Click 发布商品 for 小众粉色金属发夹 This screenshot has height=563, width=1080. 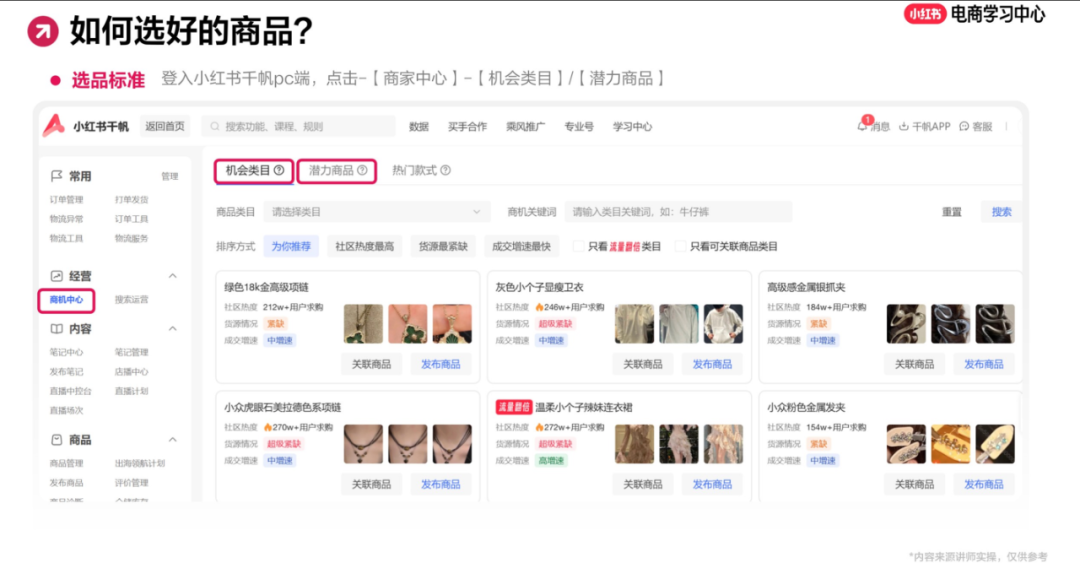click(984, 484)
